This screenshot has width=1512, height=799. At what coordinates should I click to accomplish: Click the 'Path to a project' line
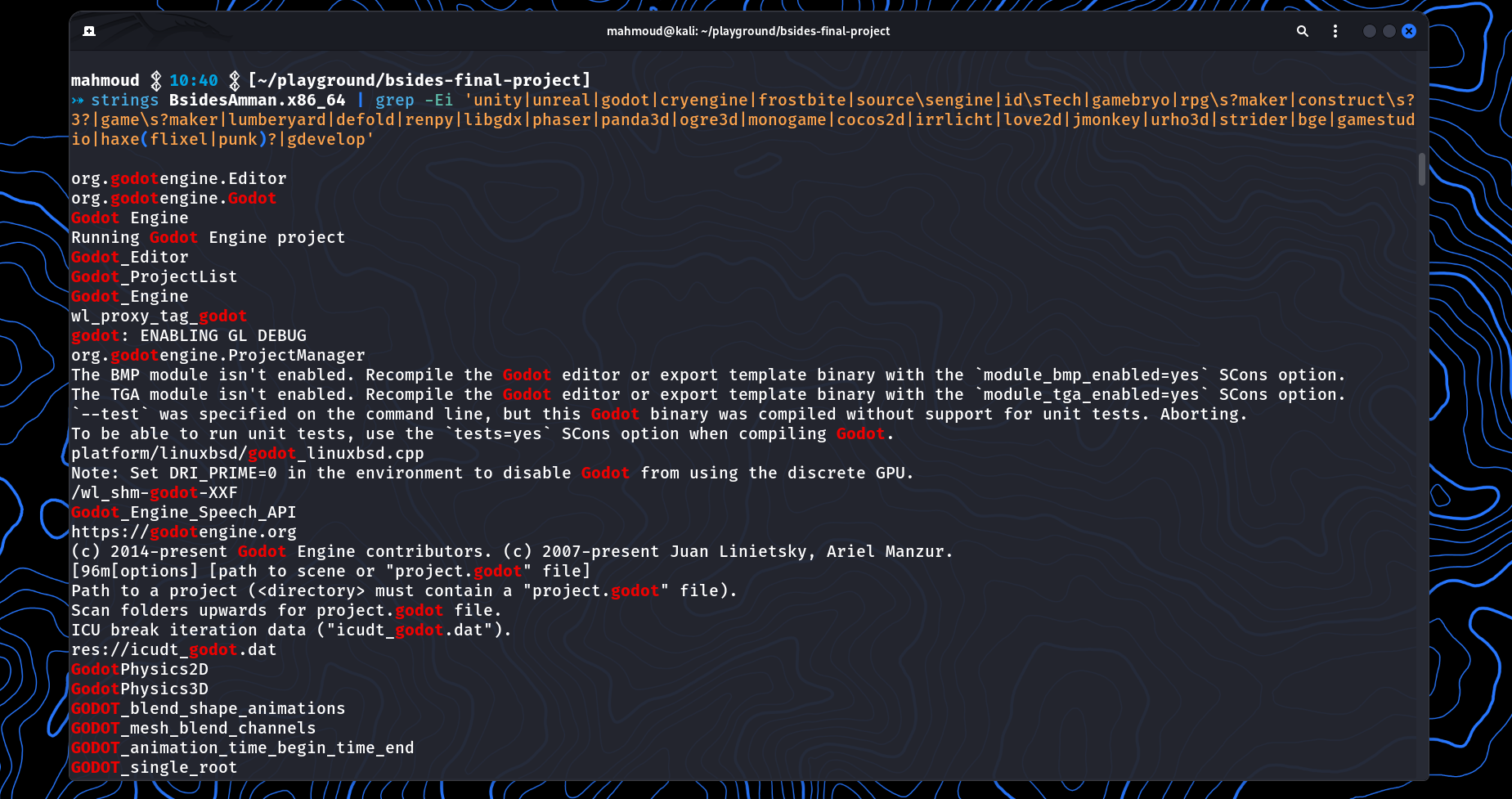pos(405,590)
